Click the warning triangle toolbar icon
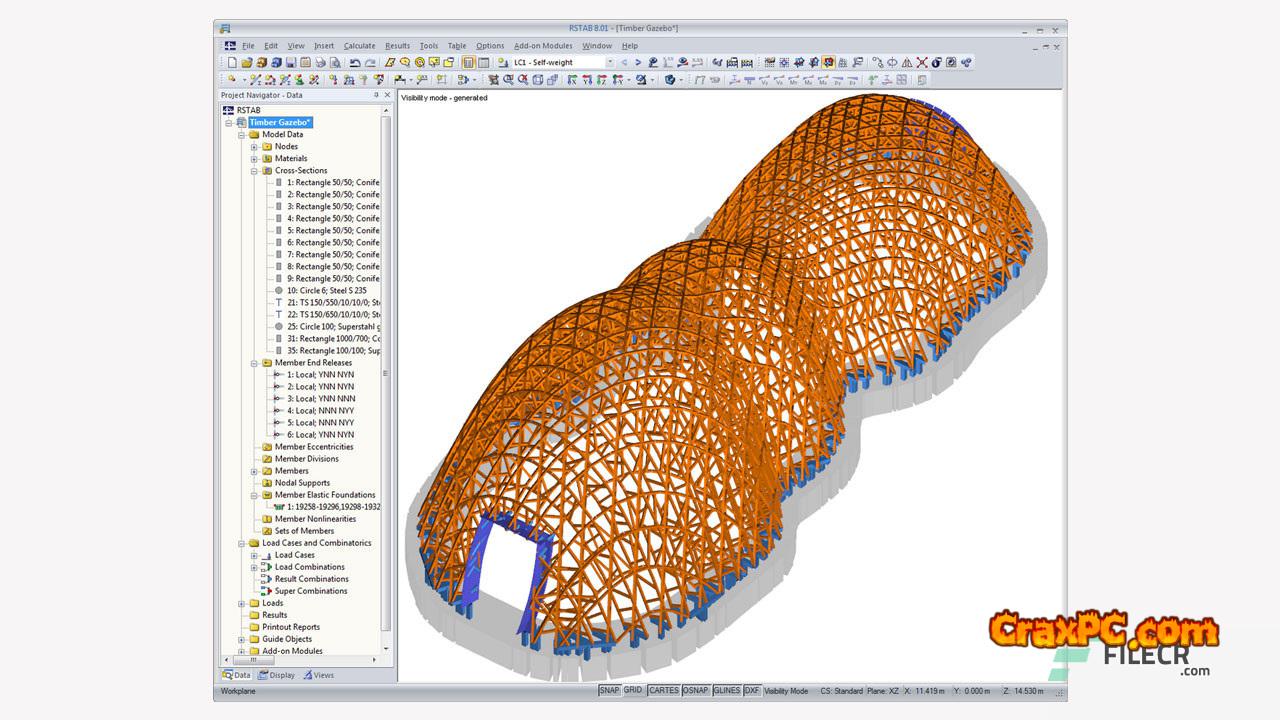Screen dimensions: 1280x720 907,62
